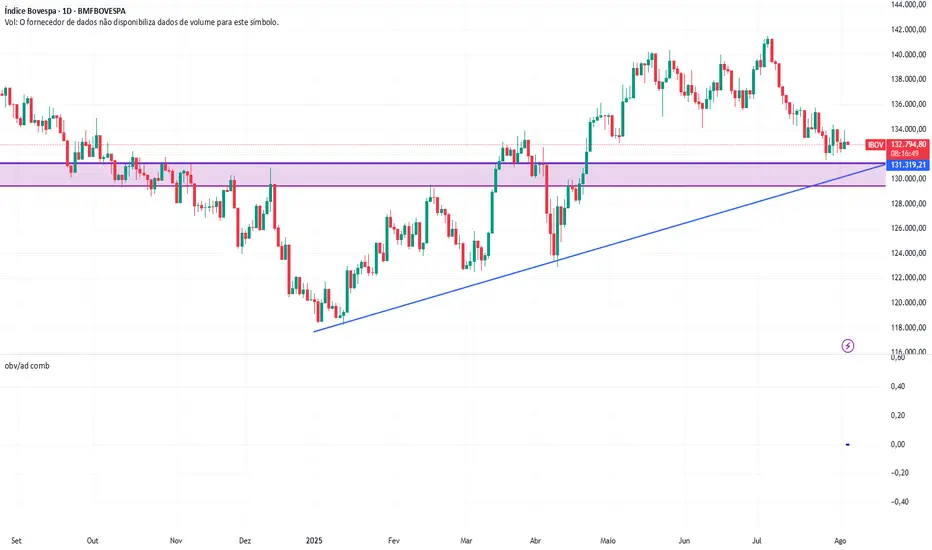This screenshot has height=550, width=932.
Task: Click the blue 131.319,21 price label
Action: tap(909, 164)
